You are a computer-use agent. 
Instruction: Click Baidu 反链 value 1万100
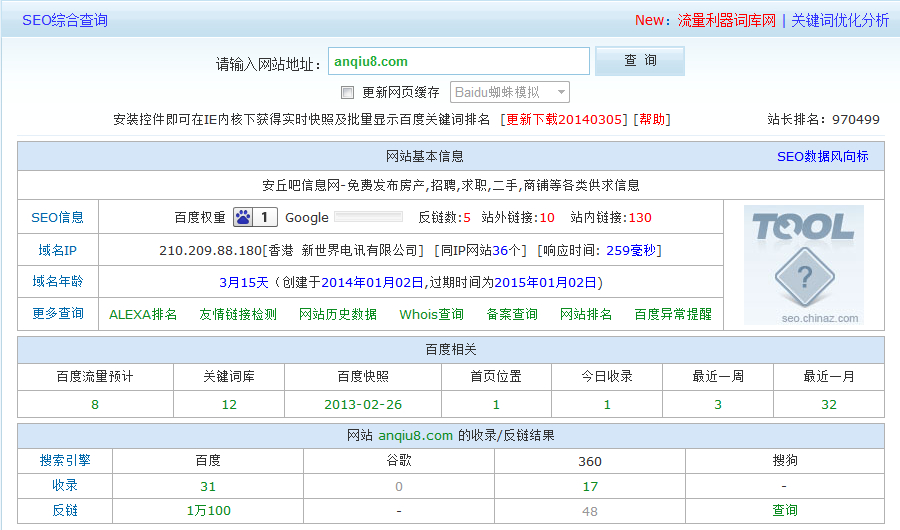pyautogui.click(x=208, y=511)
